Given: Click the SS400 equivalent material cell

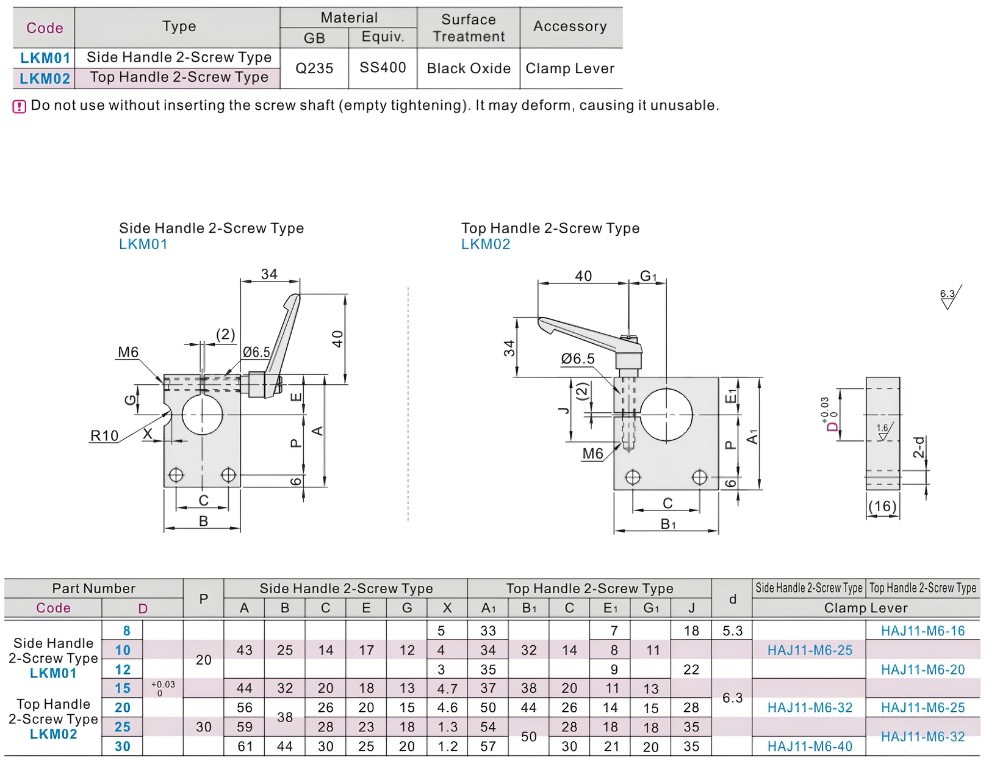Looking at the screenshot, I should (x=383, y=68).
